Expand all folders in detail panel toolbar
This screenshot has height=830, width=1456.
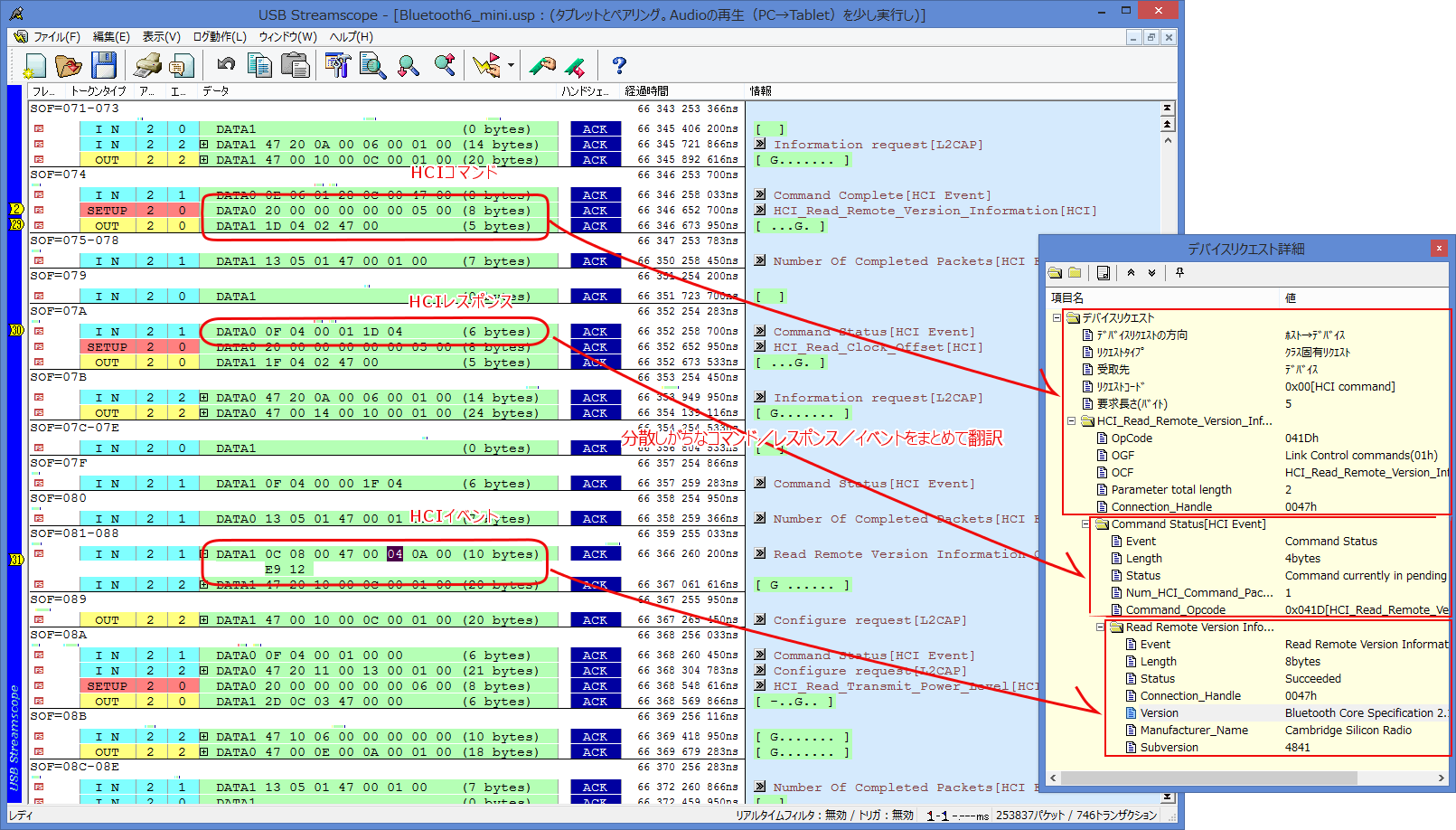(x=1056, y=272)
